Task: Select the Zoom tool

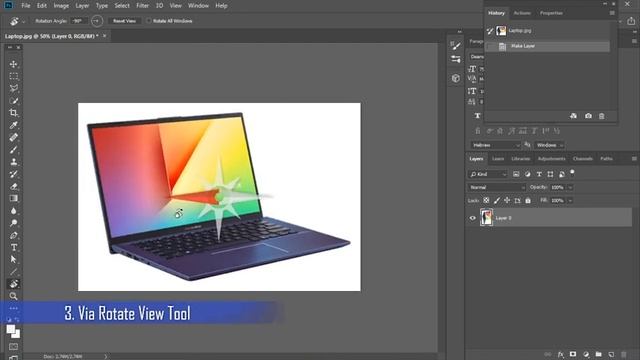Action: click(13, 296)
